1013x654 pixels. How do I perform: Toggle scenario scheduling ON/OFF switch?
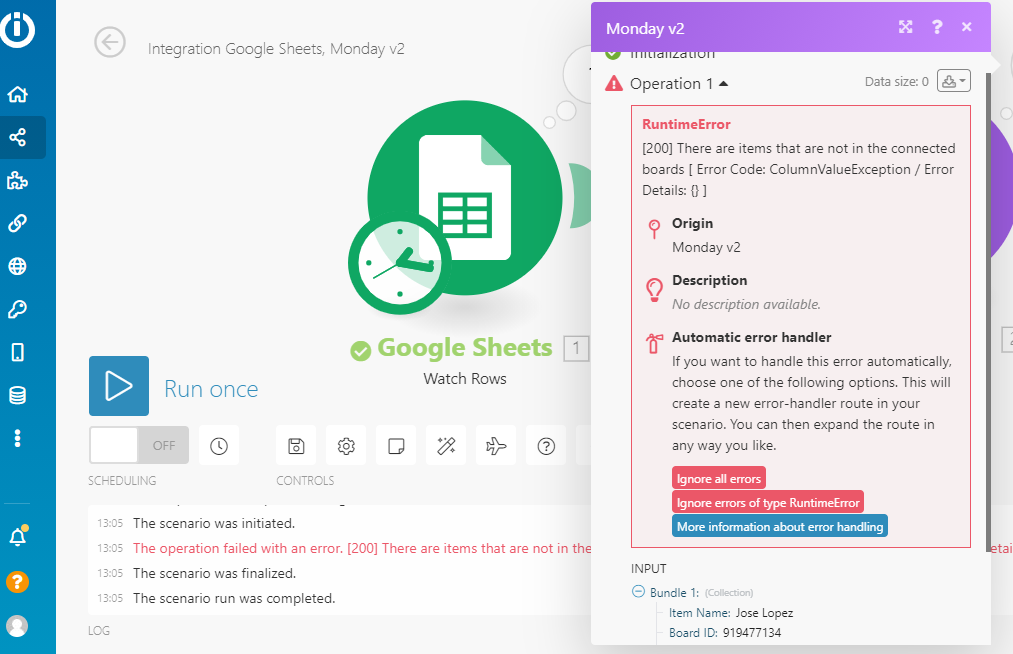click(x=139, y=445)
